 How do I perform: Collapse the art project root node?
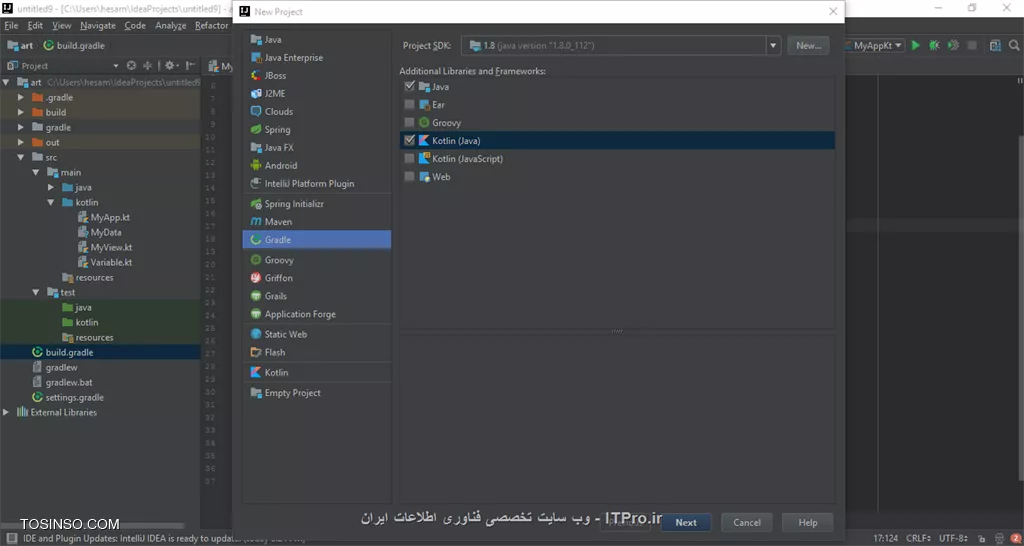point(6,82)
